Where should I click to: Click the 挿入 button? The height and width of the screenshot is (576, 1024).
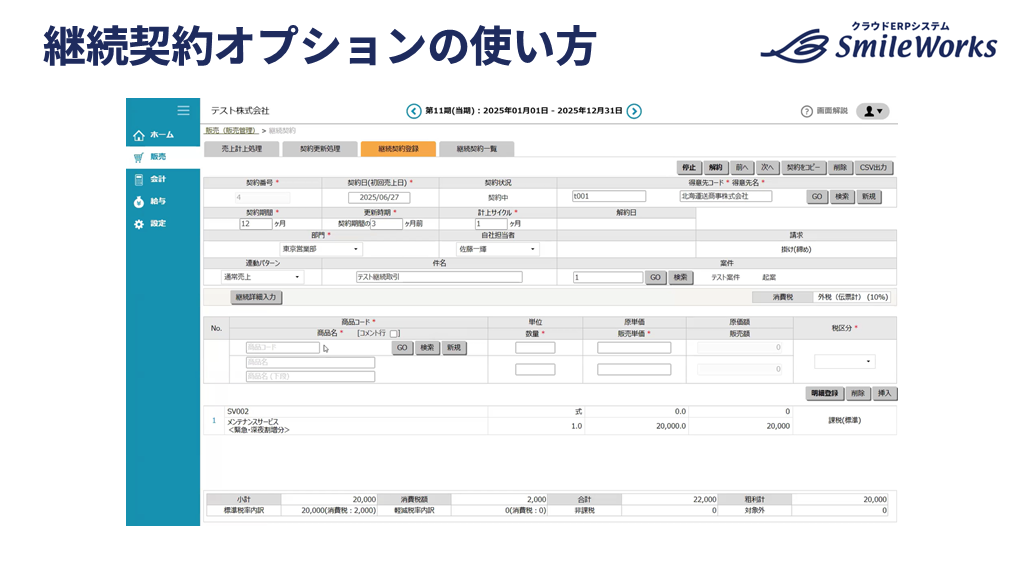[885, 394]
